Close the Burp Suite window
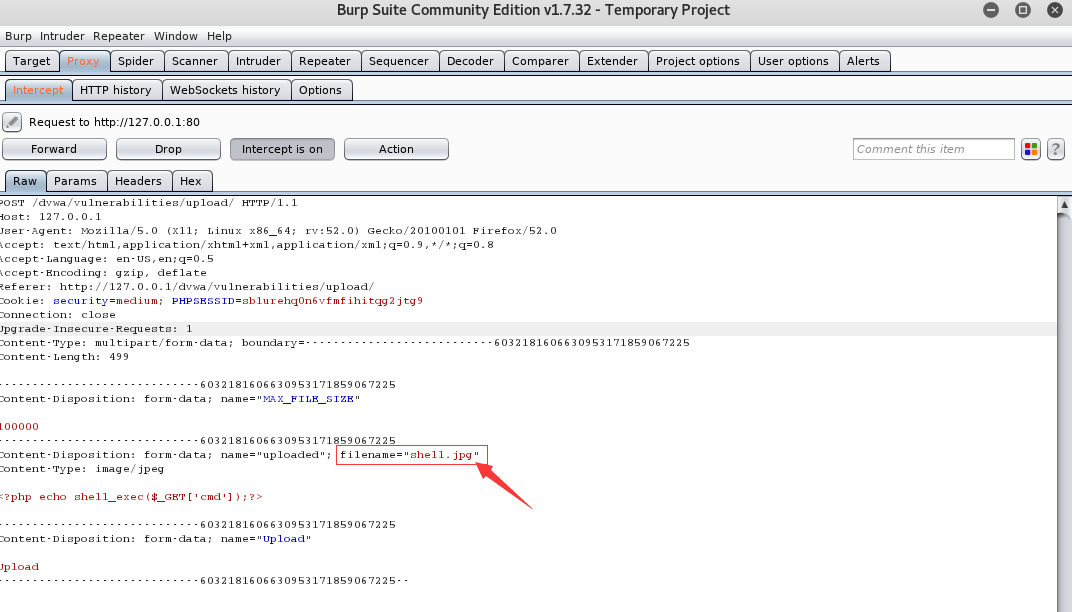1072x612 pixels. tap(1055, 10)
